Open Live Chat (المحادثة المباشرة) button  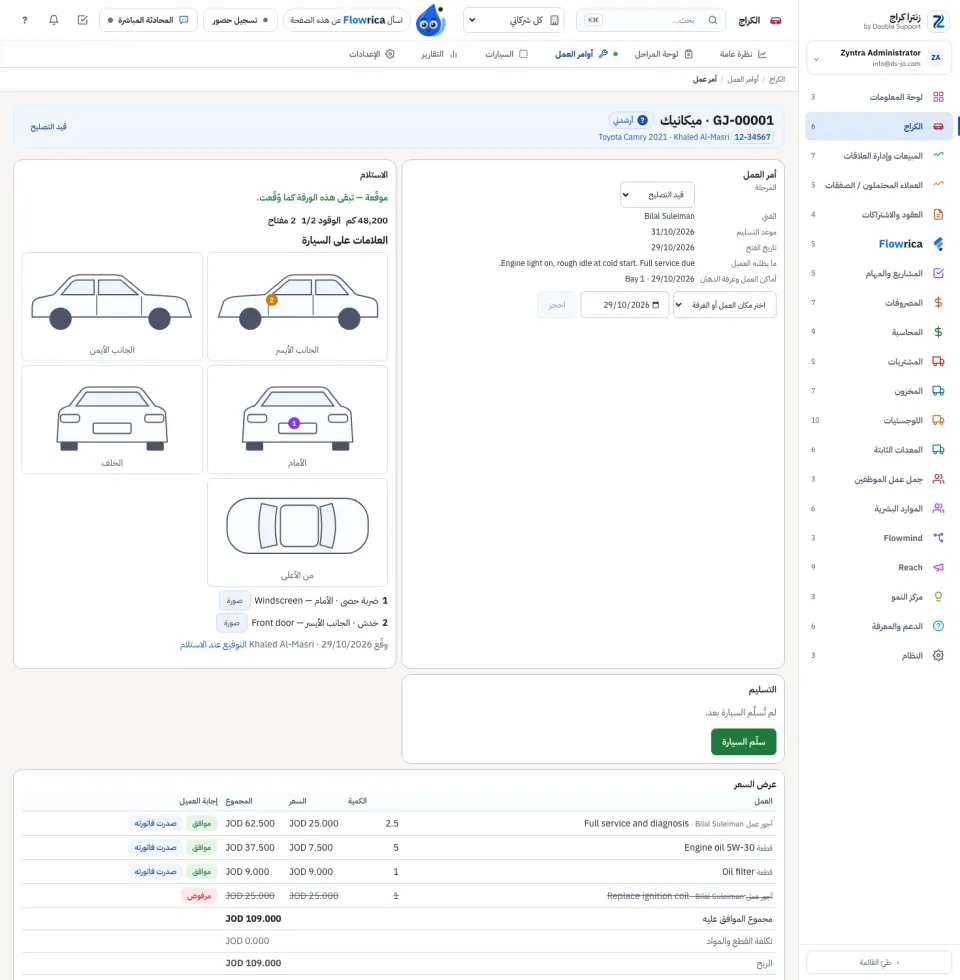click(149, 20)
